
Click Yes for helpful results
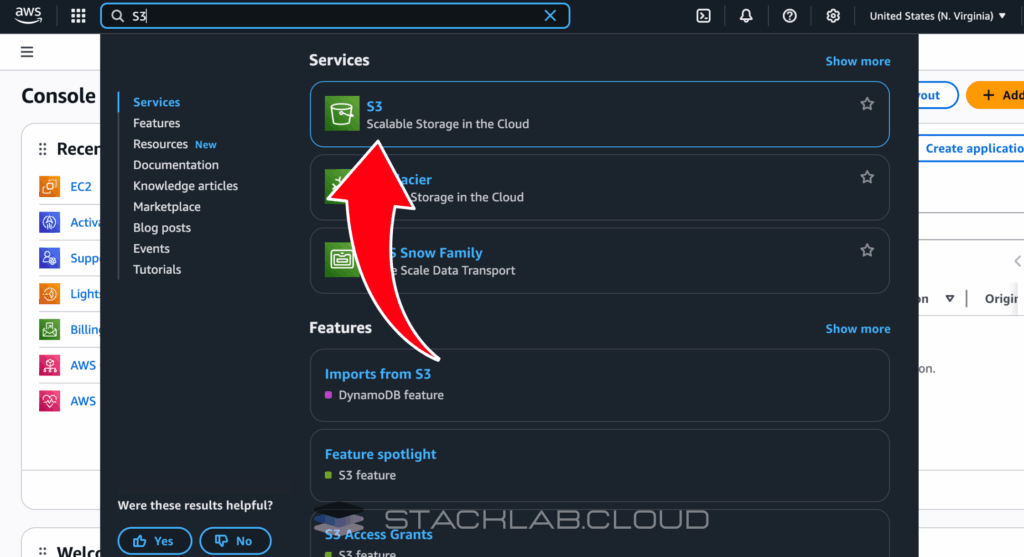(155, 541)
